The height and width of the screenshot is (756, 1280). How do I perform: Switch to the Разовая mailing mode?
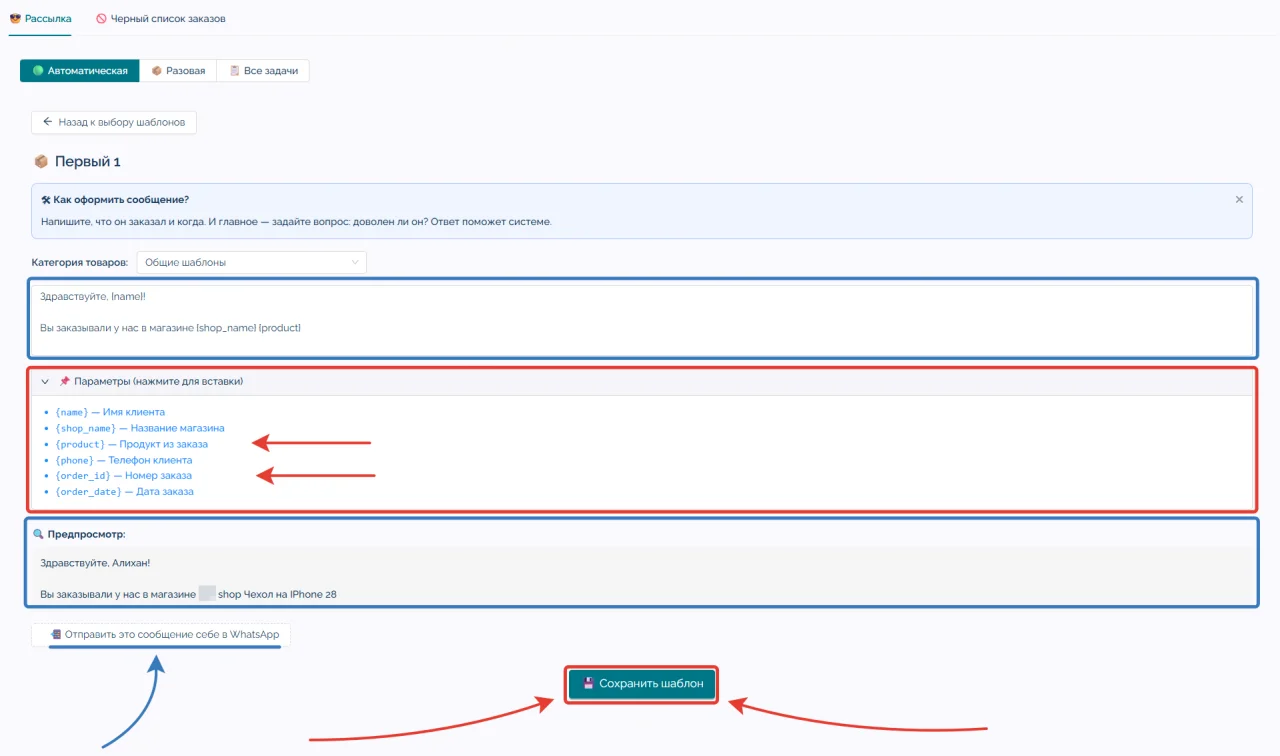(x=178, y=71)
